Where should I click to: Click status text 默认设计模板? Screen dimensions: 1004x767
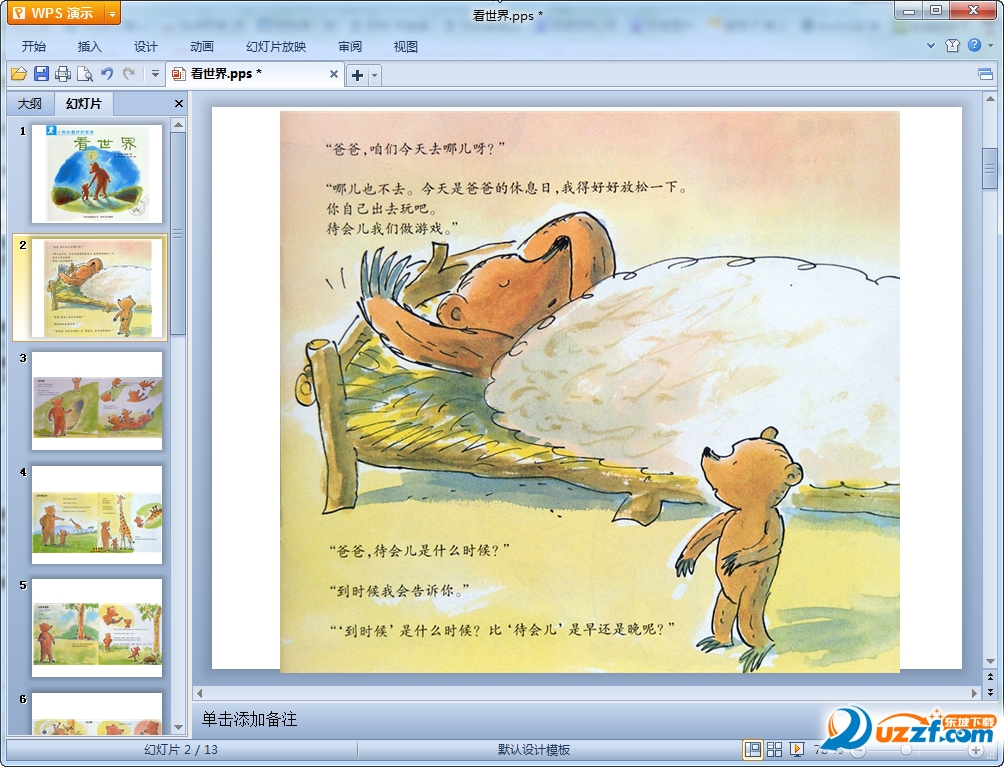[534, 750]
